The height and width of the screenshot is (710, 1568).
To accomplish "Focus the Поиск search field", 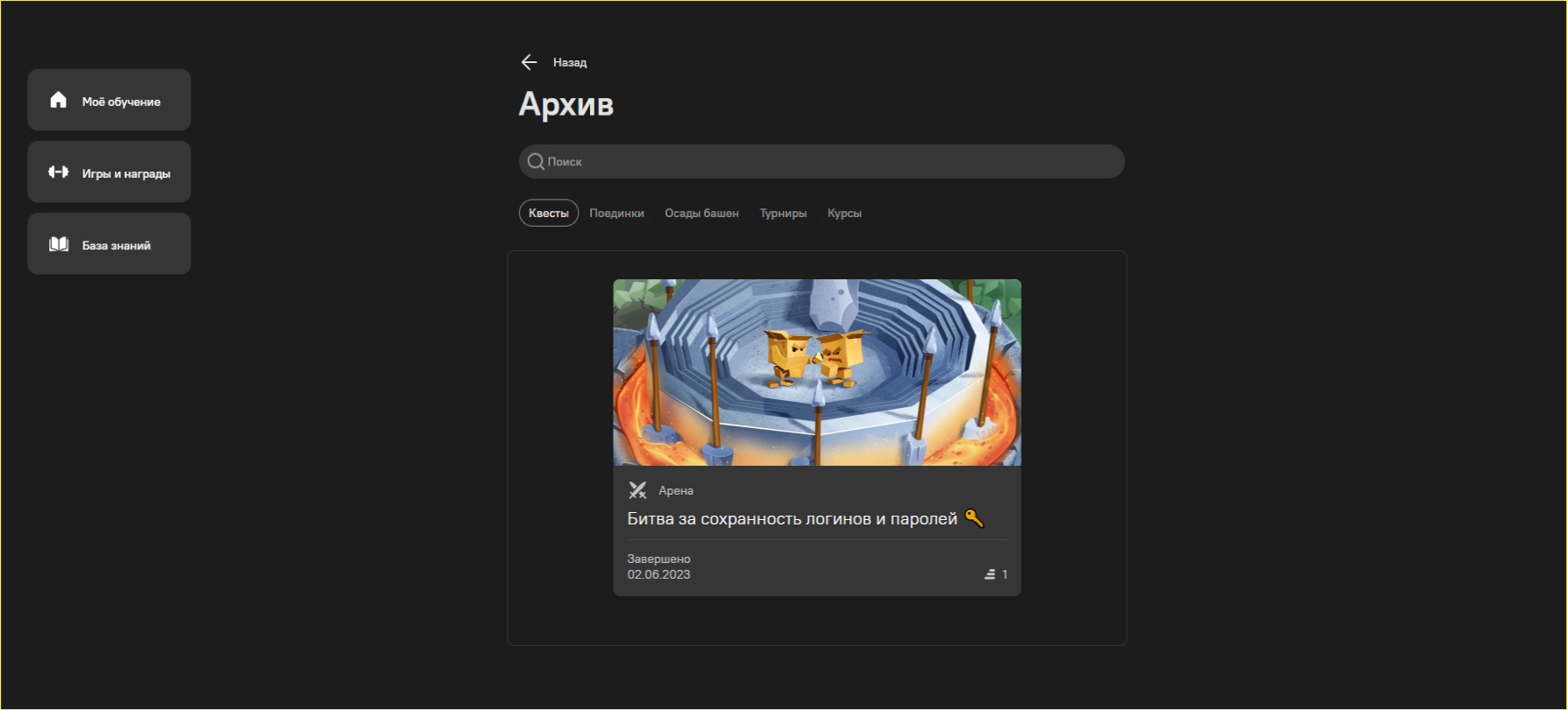I will pyautogui.click(x=822, y=162).
